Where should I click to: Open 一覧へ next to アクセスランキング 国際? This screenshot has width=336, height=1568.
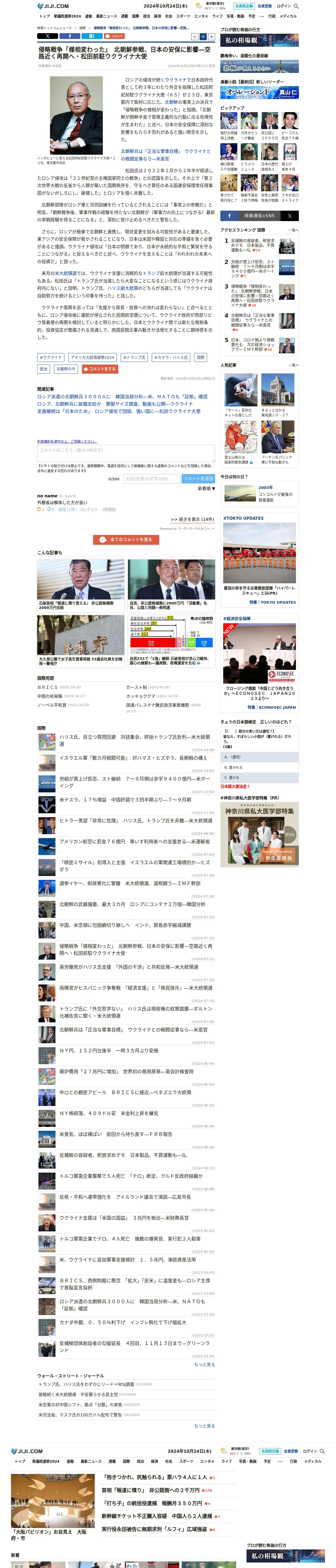click(x=293, y=230)
